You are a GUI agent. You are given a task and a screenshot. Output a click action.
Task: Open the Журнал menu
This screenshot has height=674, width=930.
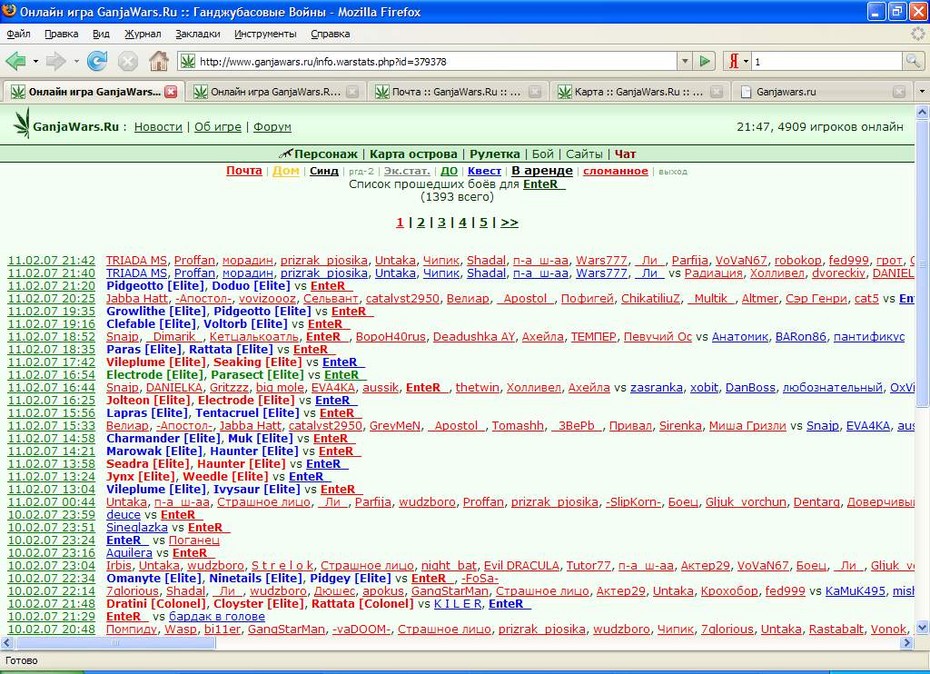[142, 34]
